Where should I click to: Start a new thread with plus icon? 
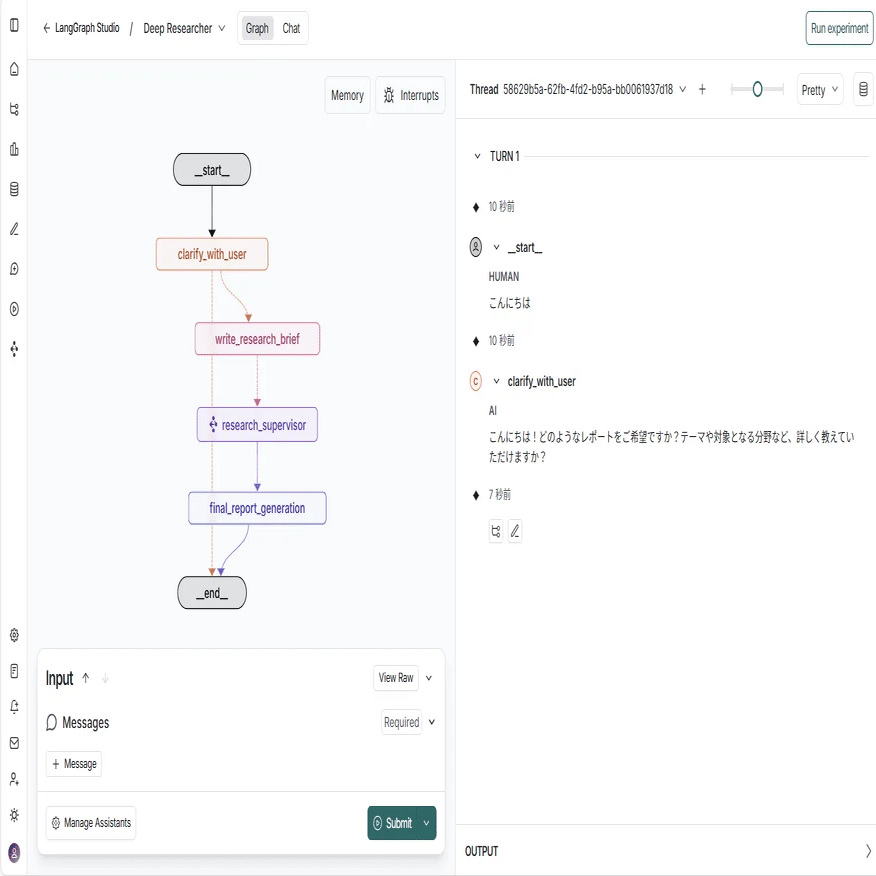[702, 89]
